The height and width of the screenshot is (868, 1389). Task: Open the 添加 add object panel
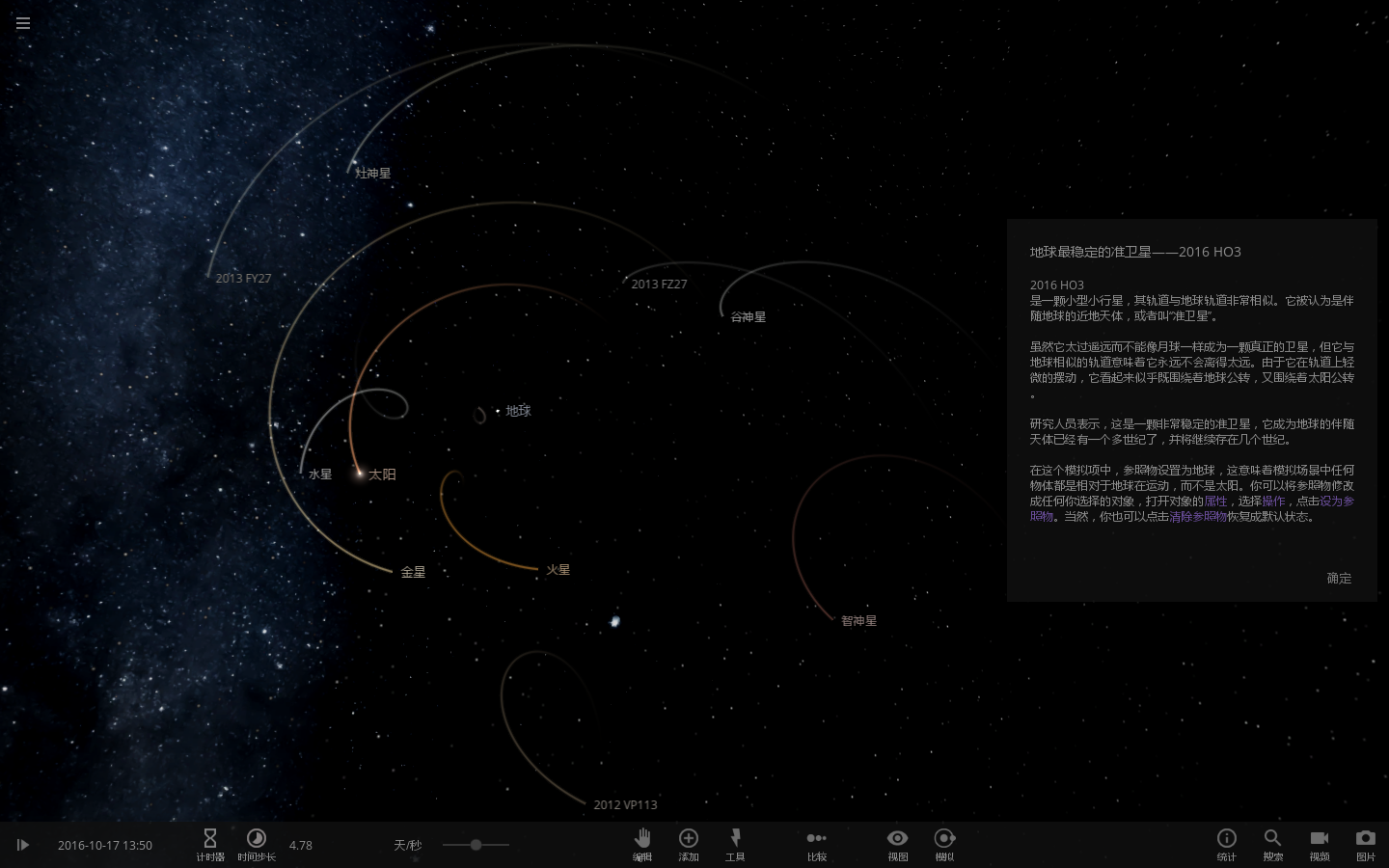[x=689, y=844]
